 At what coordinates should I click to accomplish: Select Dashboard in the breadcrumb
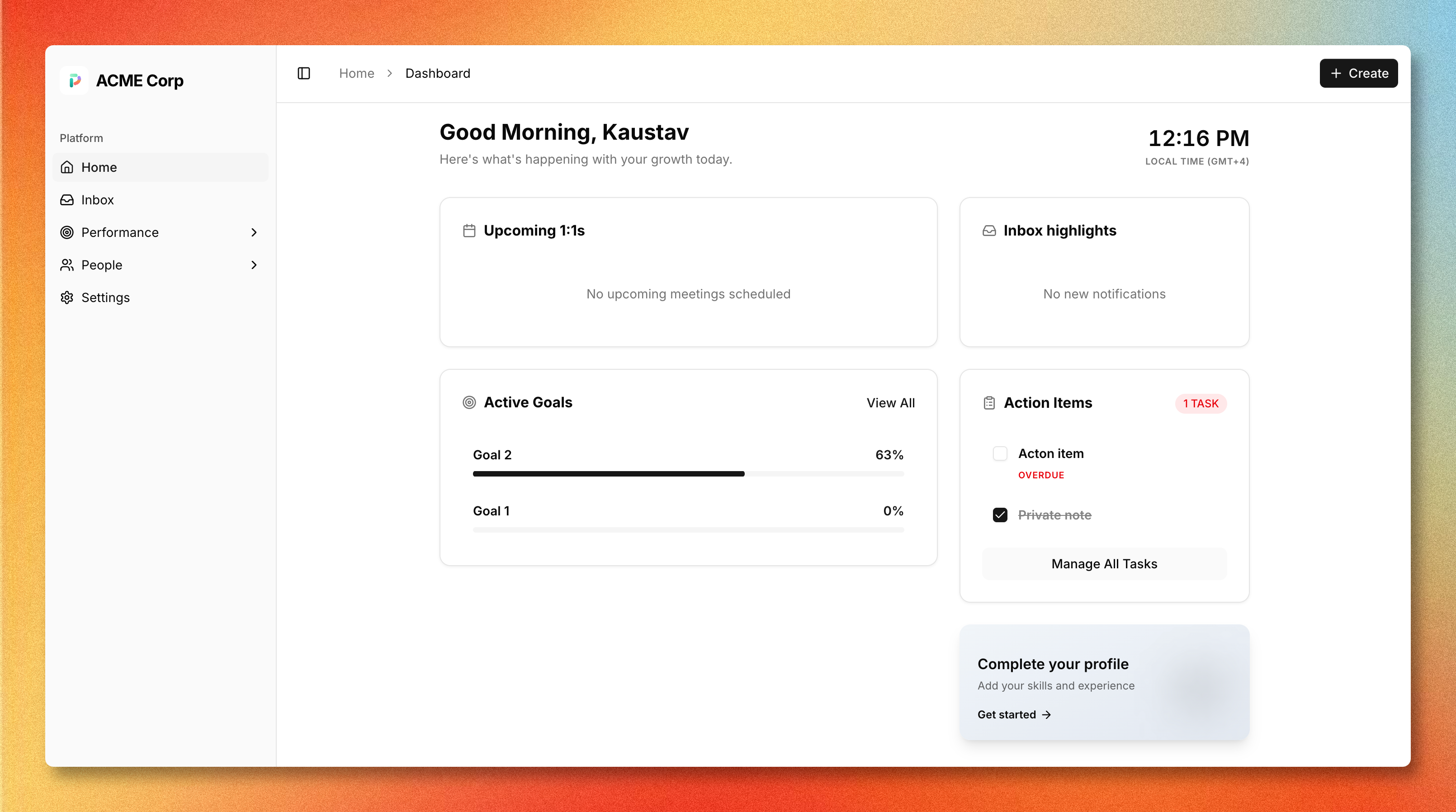click(x=438, y=73)
